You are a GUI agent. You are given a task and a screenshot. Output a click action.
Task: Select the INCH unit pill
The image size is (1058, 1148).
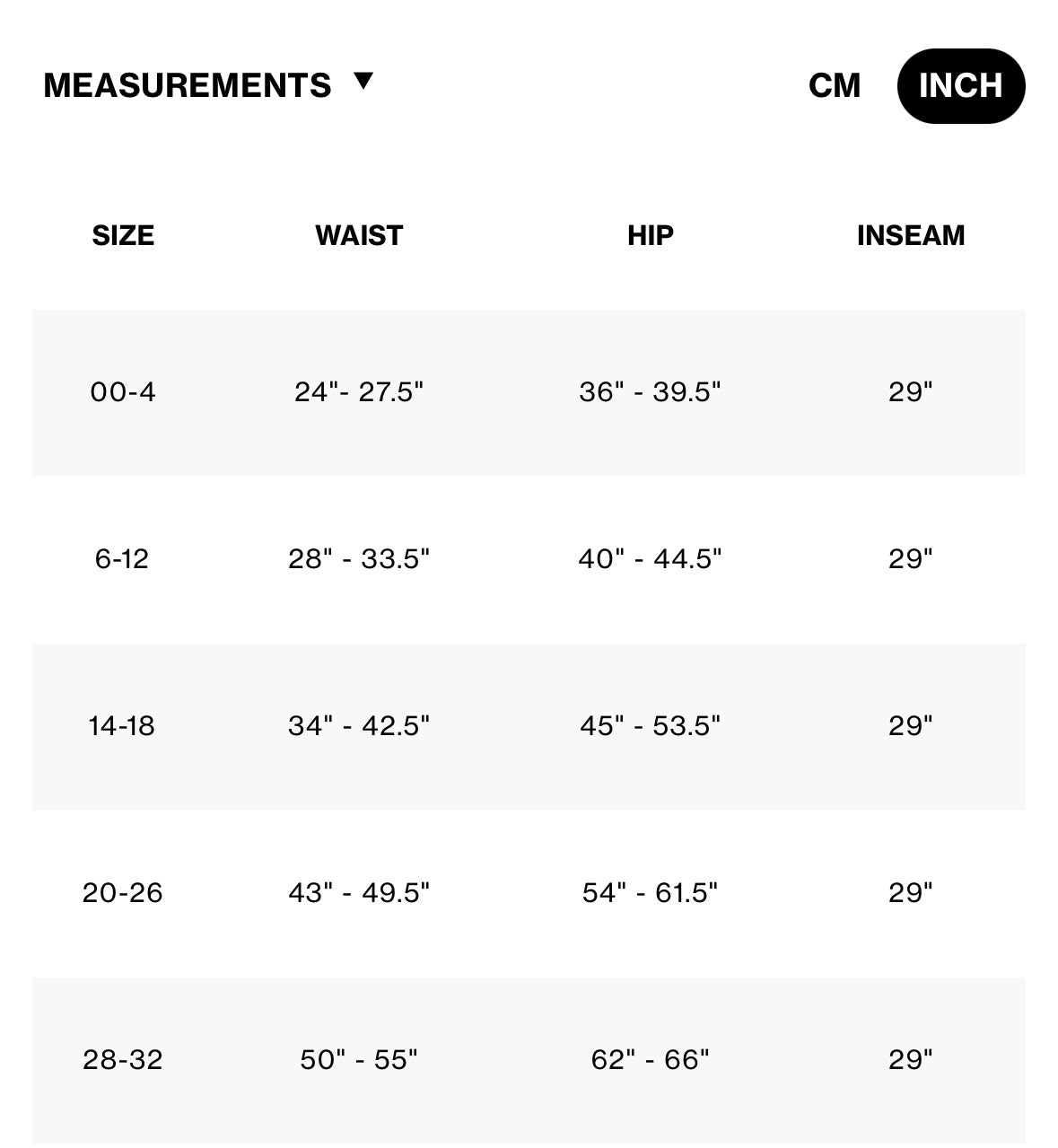click(x=960, y=86)
